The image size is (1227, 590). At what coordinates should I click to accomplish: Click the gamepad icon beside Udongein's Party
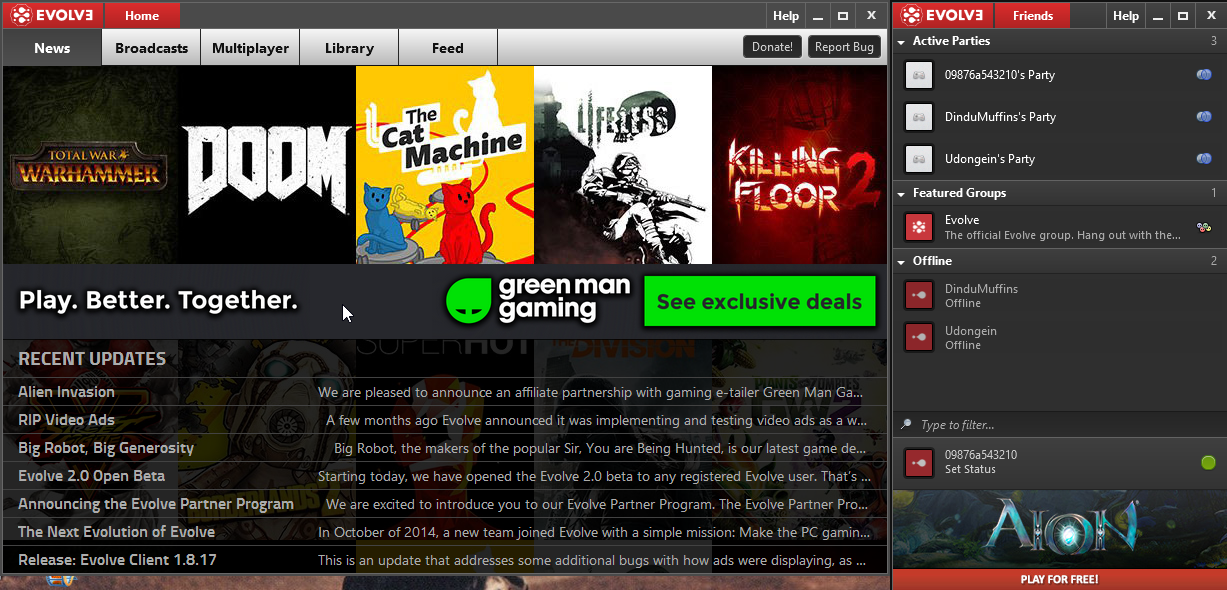[1204, 159]
